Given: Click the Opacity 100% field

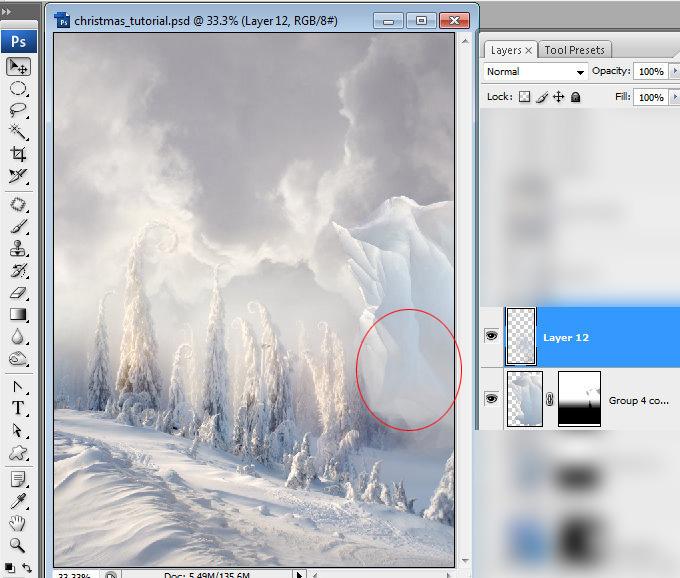Looking at the screenshot, I should coord(651,72).
